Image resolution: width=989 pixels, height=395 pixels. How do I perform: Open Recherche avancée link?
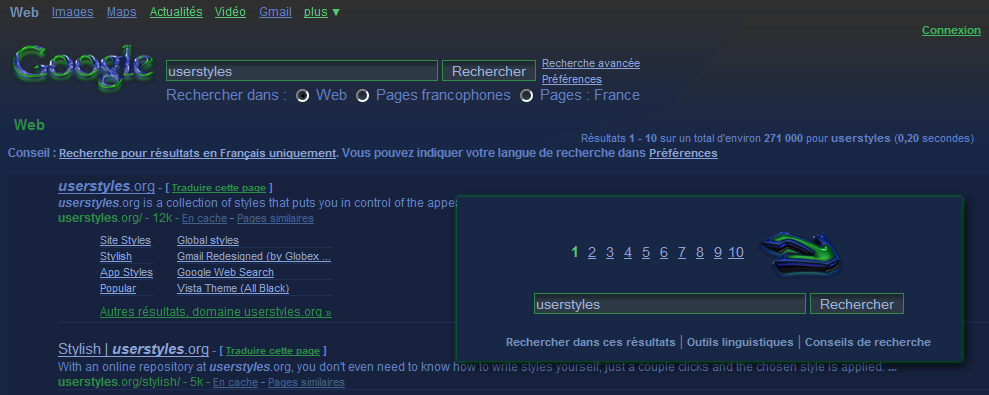[591, 63]
